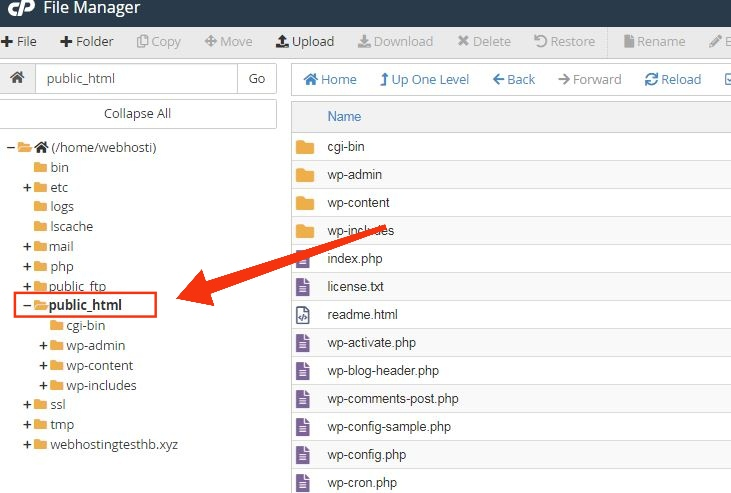731x493 pixels.
Task: Select the wp-config.php file icon
Action: coord(303,455)
